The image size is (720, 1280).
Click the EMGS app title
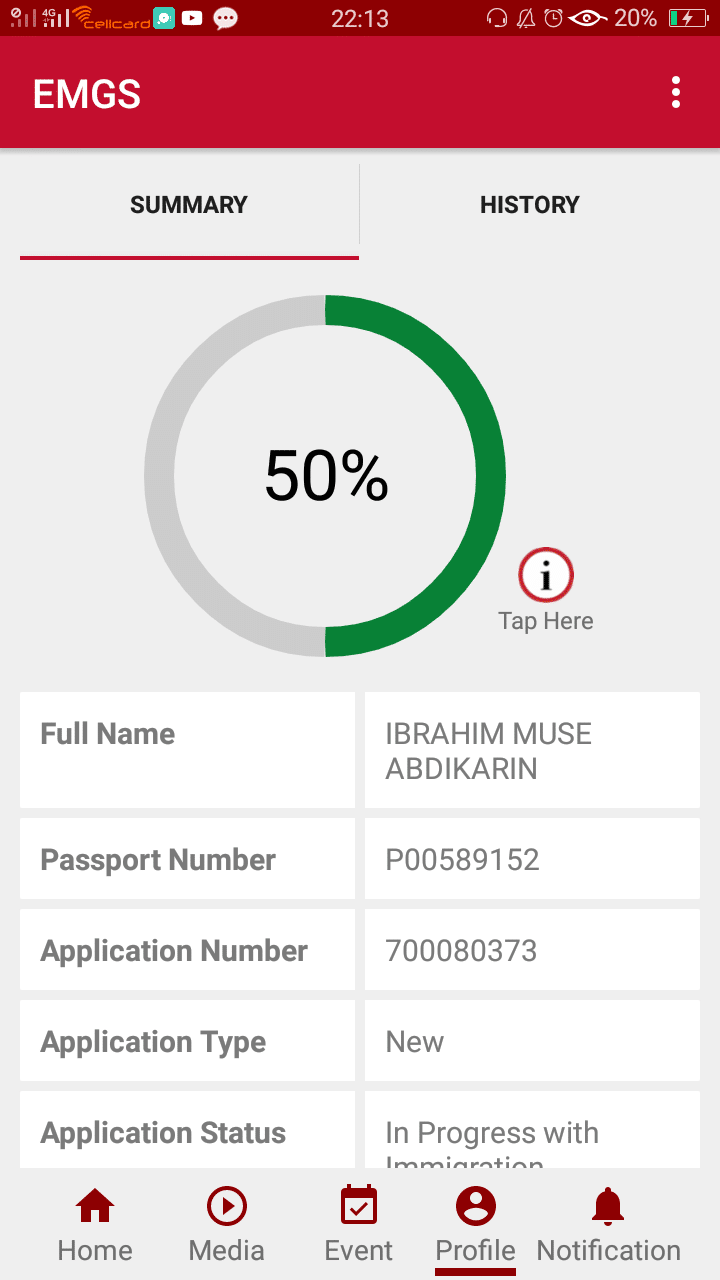(x=87, y=94)
